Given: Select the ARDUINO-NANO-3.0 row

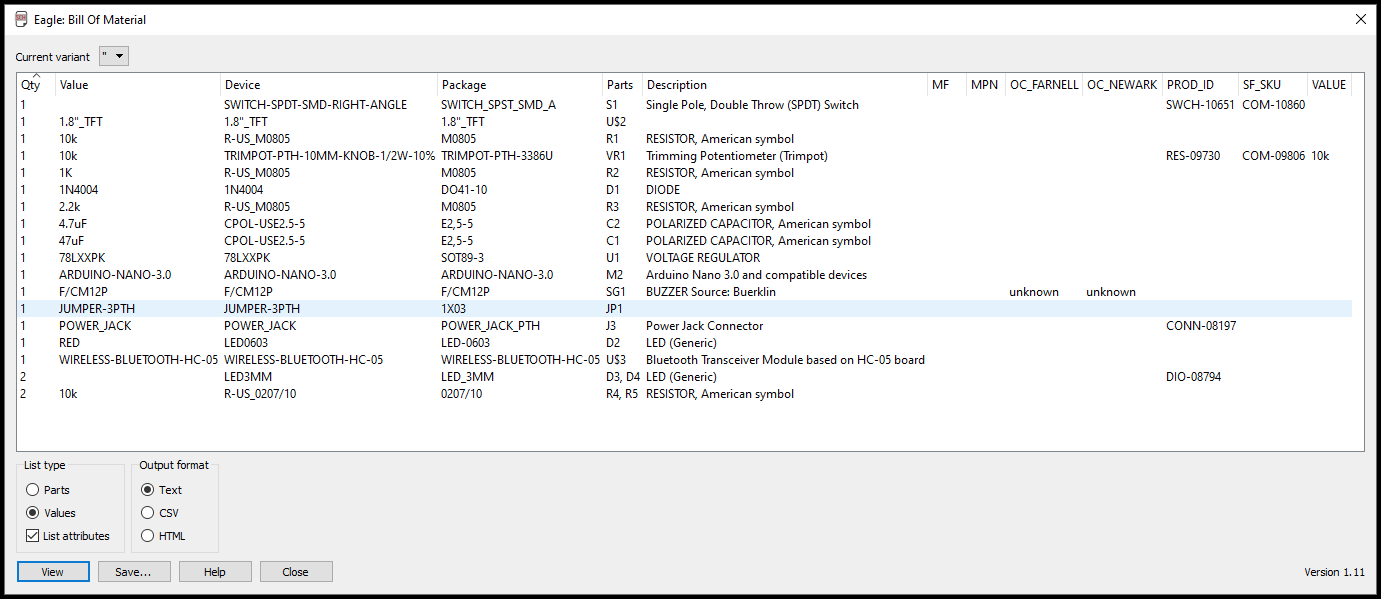Looking at the screenshot, I should [x=115, y=275].
